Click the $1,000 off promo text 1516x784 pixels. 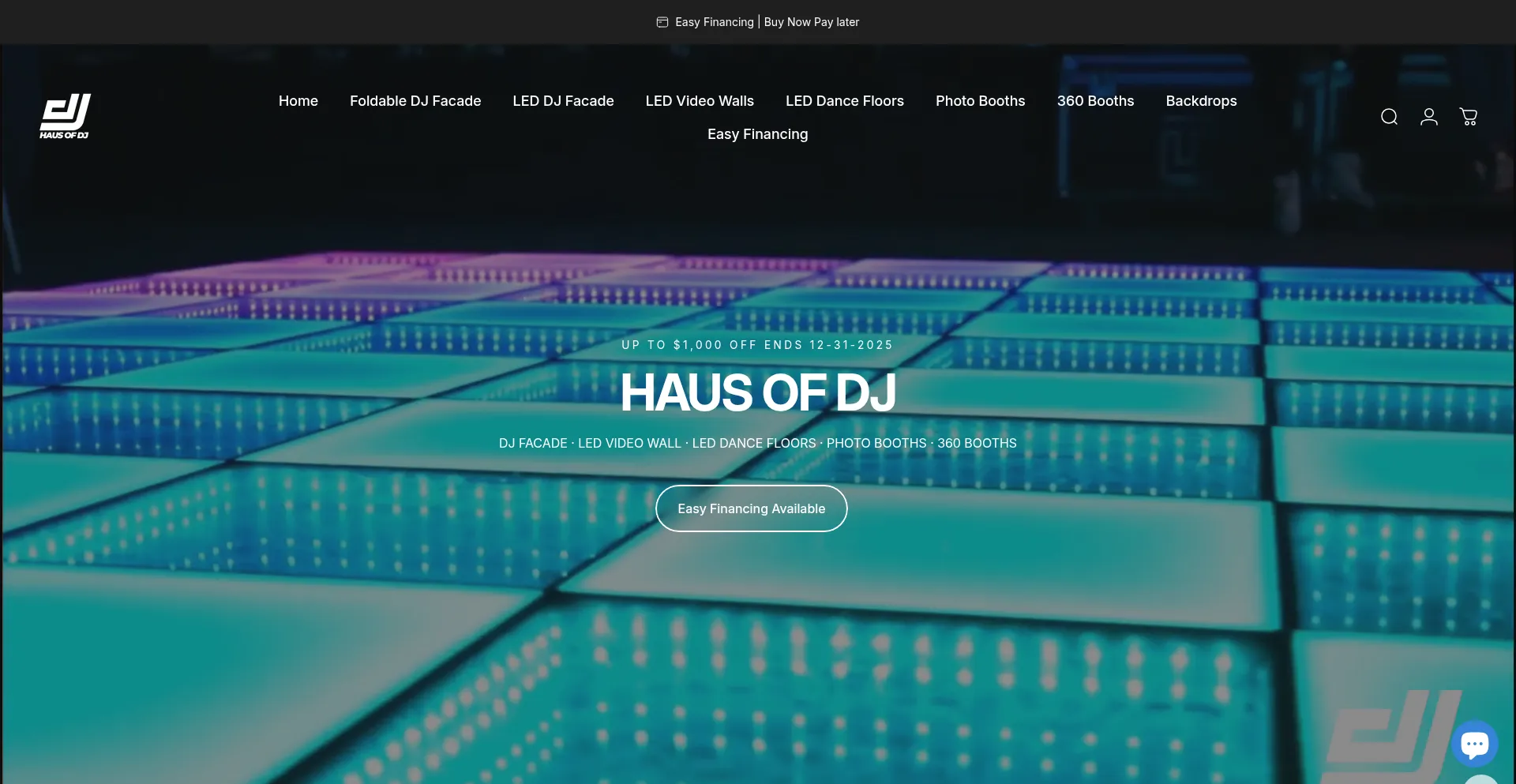click(x=756, y=345)
